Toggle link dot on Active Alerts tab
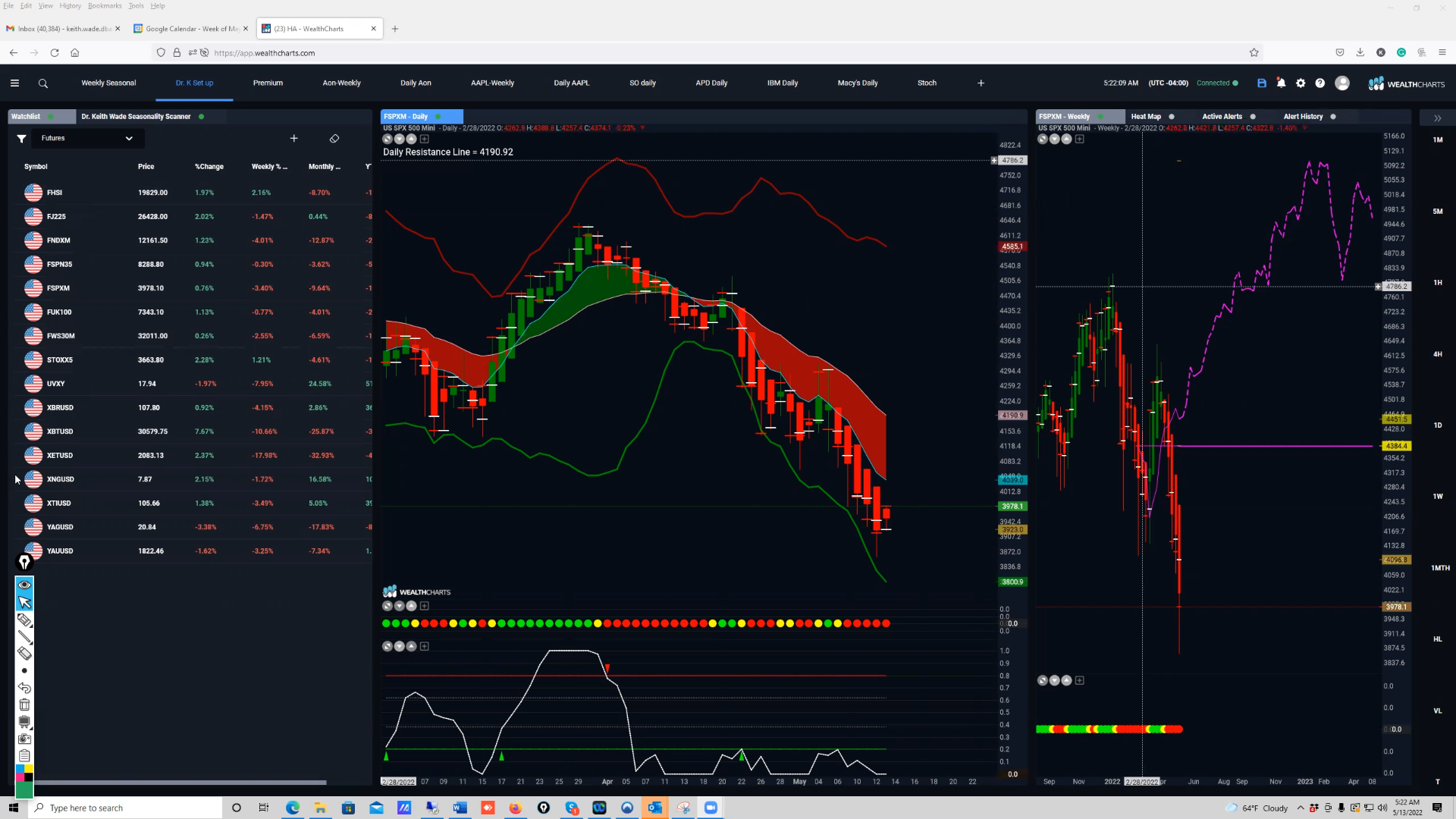Screen dimensions: 1456x819 1253,117
